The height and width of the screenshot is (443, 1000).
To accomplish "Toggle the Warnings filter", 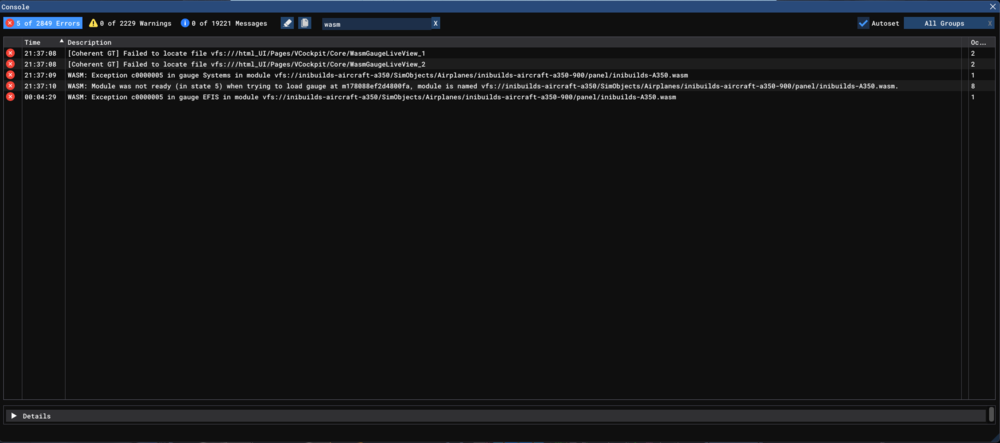I will 130,23.
